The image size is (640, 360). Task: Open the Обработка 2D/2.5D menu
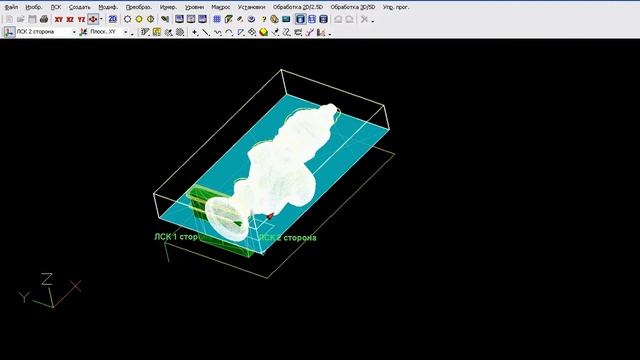[x=298, y=7]
